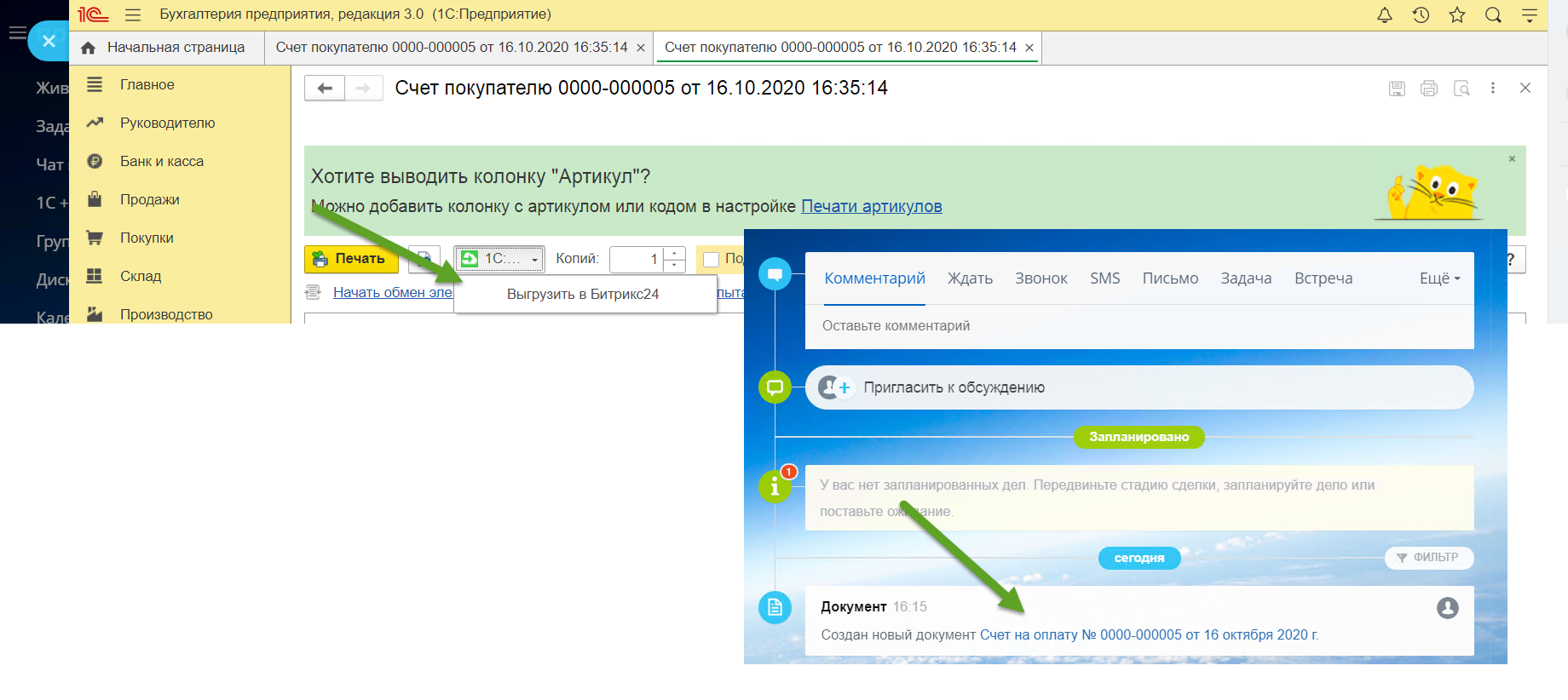
Task: Open global search magnifier icon
Action: (1493, 14)
